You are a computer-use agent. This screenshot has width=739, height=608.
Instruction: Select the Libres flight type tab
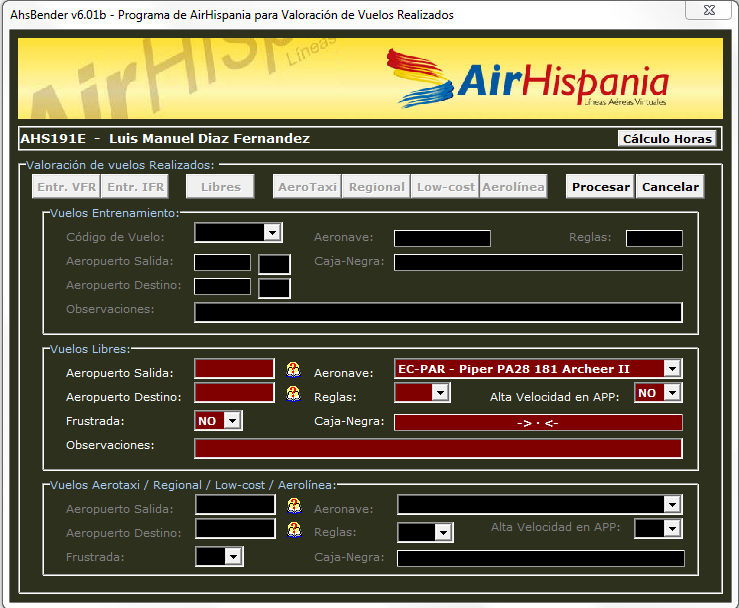pos(221,187)
